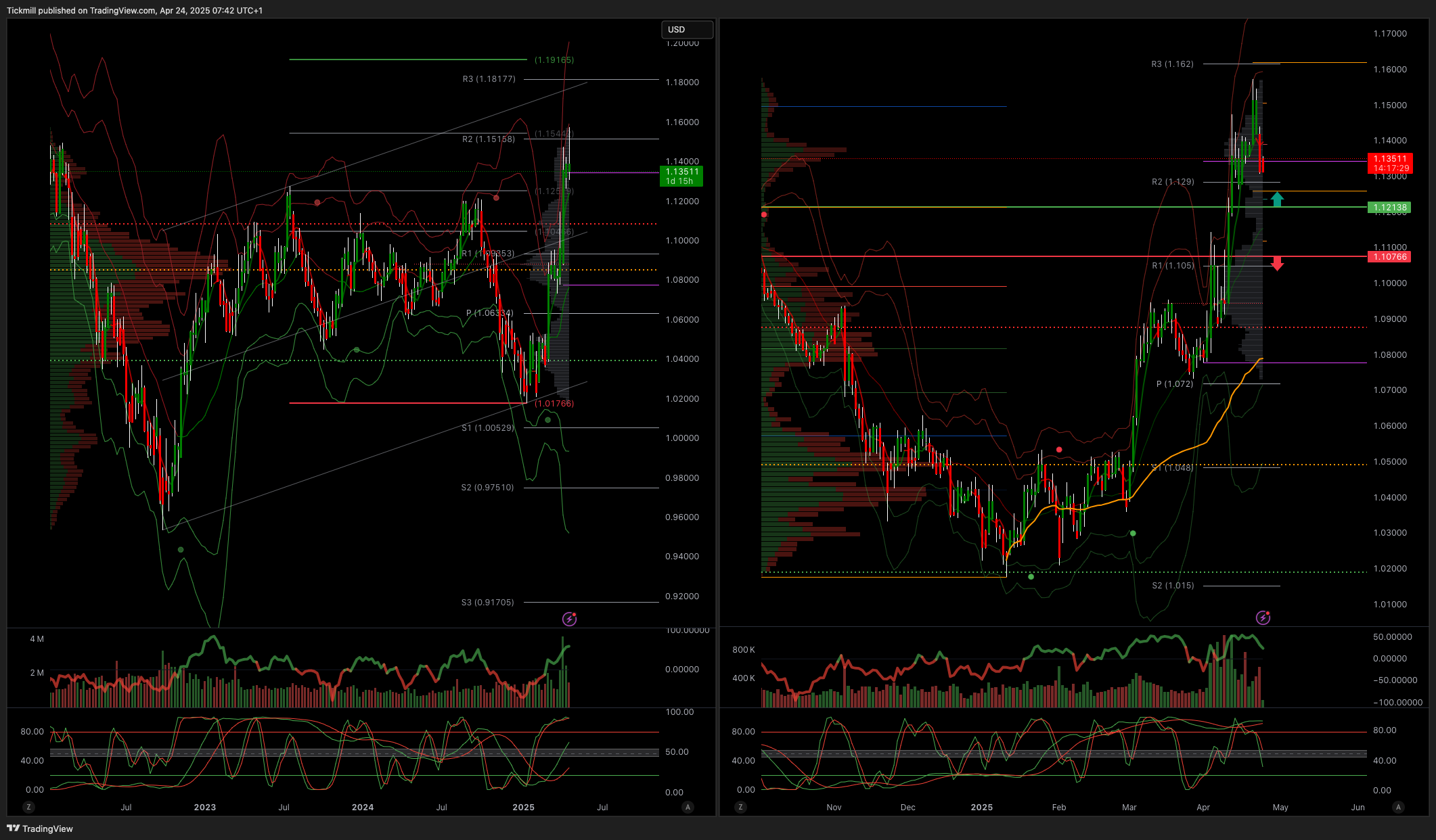Click the lightning event icon on right chart
Viewport: 1436px width, 840px height.
click(x=1263, y=617)
